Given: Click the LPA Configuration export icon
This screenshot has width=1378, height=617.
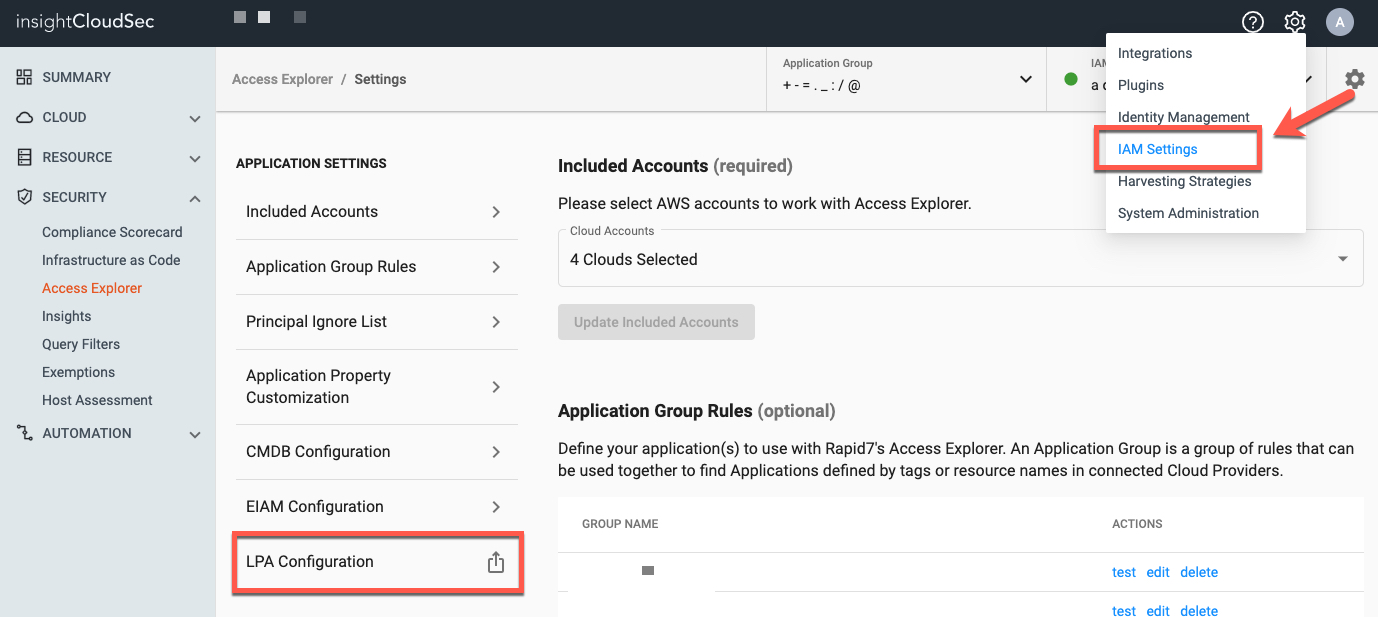Looking at the screenshot, I should pyautogui.click(x=495, y=563).
